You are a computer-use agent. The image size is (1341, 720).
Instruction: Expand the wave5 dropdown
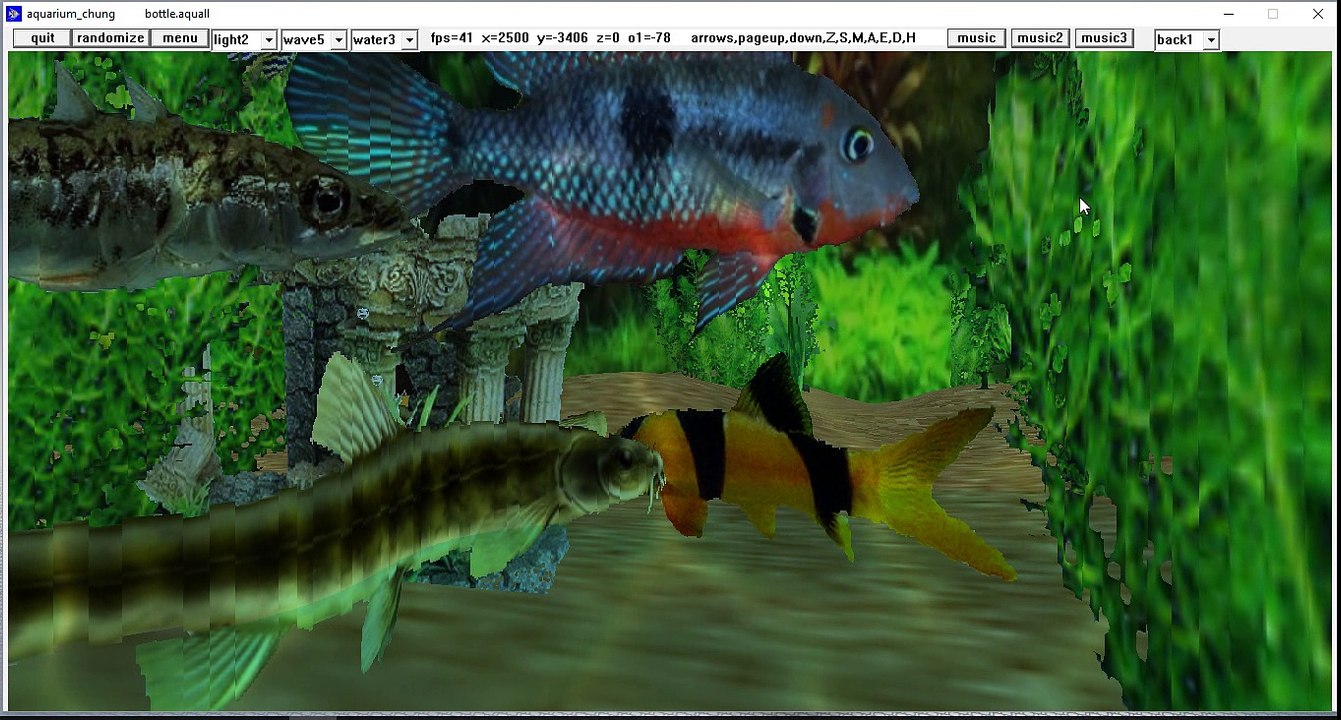click(338, 40)
